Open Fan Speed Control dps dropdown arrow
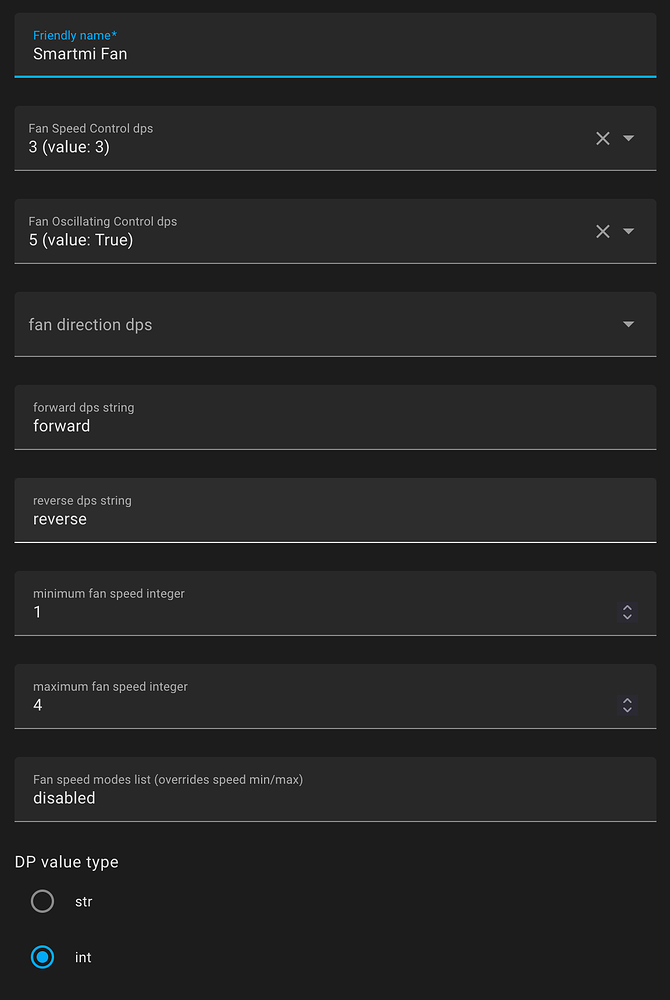670x1000 pixels. tap(629, 139)
